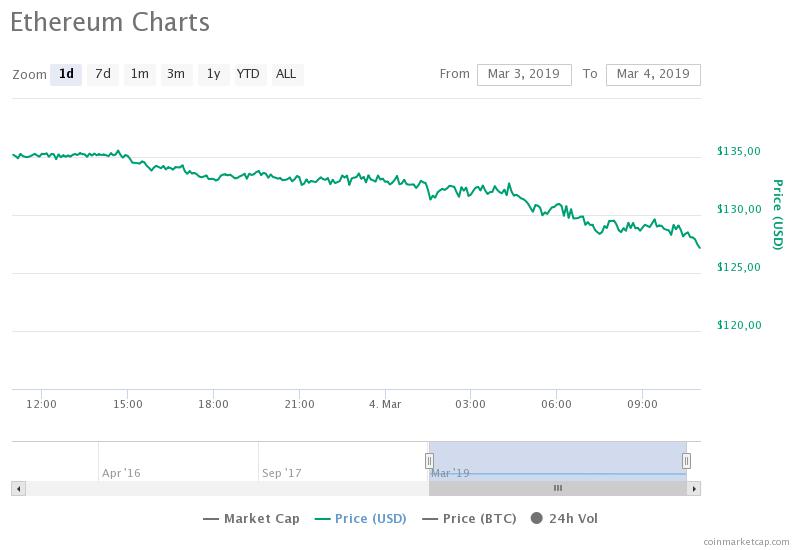Click the To date field

click(x=653, y=74)
